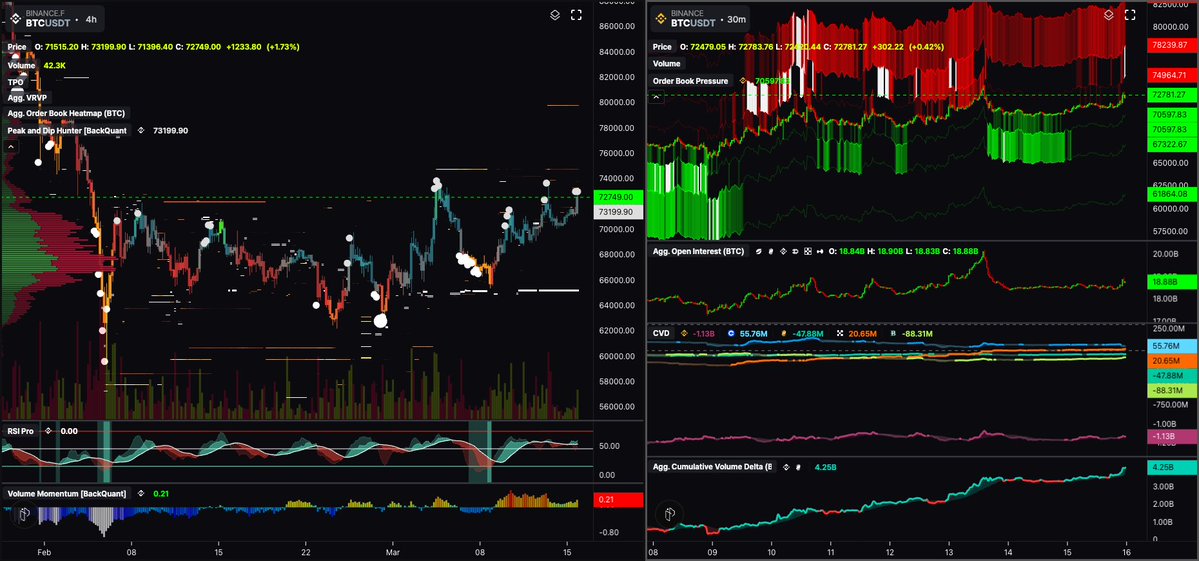Click the Coinbase icon next to 55.76M
Screen dimensions: 1199x561
731,333
